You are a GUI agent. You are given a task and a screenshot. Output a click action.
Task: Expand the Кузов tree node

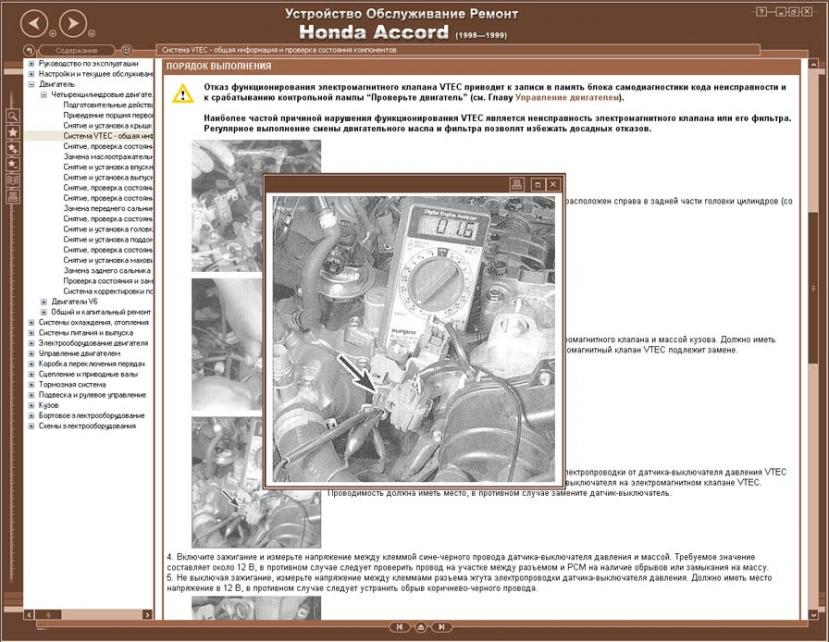click(x=31, y=405)
